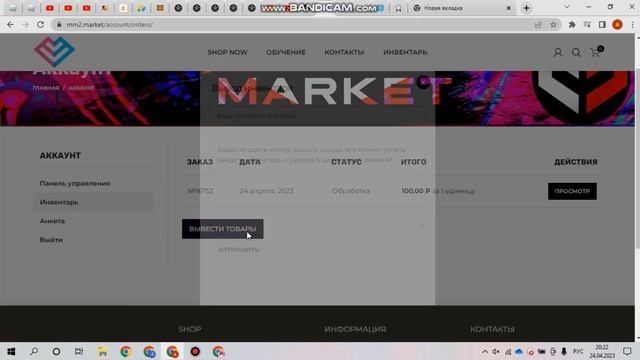Click the order number textarea in popup

click(317, 183)
